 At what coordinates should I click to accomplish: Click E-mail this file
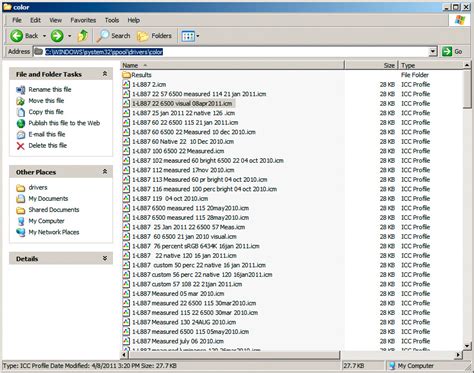coord(47,134)
